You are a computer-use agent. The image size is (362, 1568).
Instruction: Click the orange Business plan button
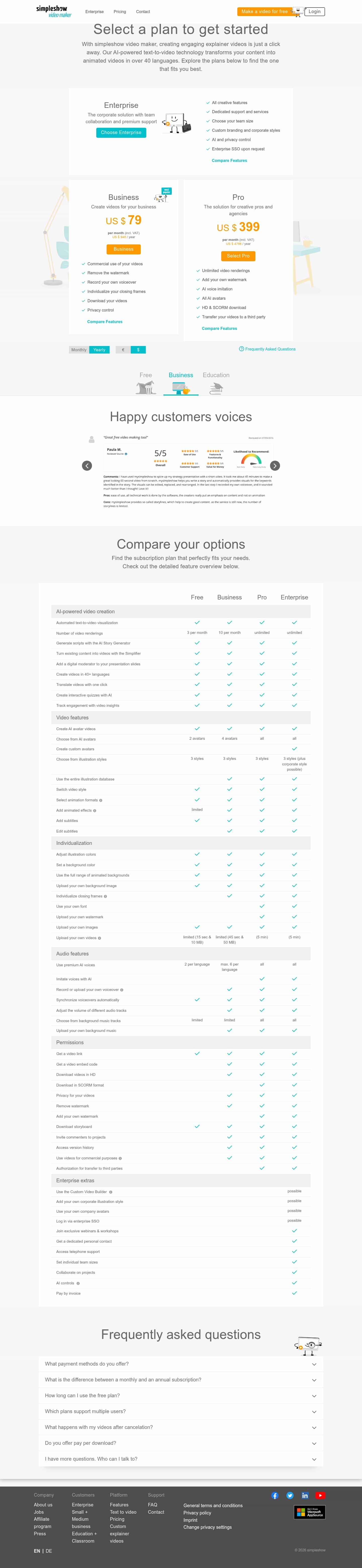click(123, 250)
